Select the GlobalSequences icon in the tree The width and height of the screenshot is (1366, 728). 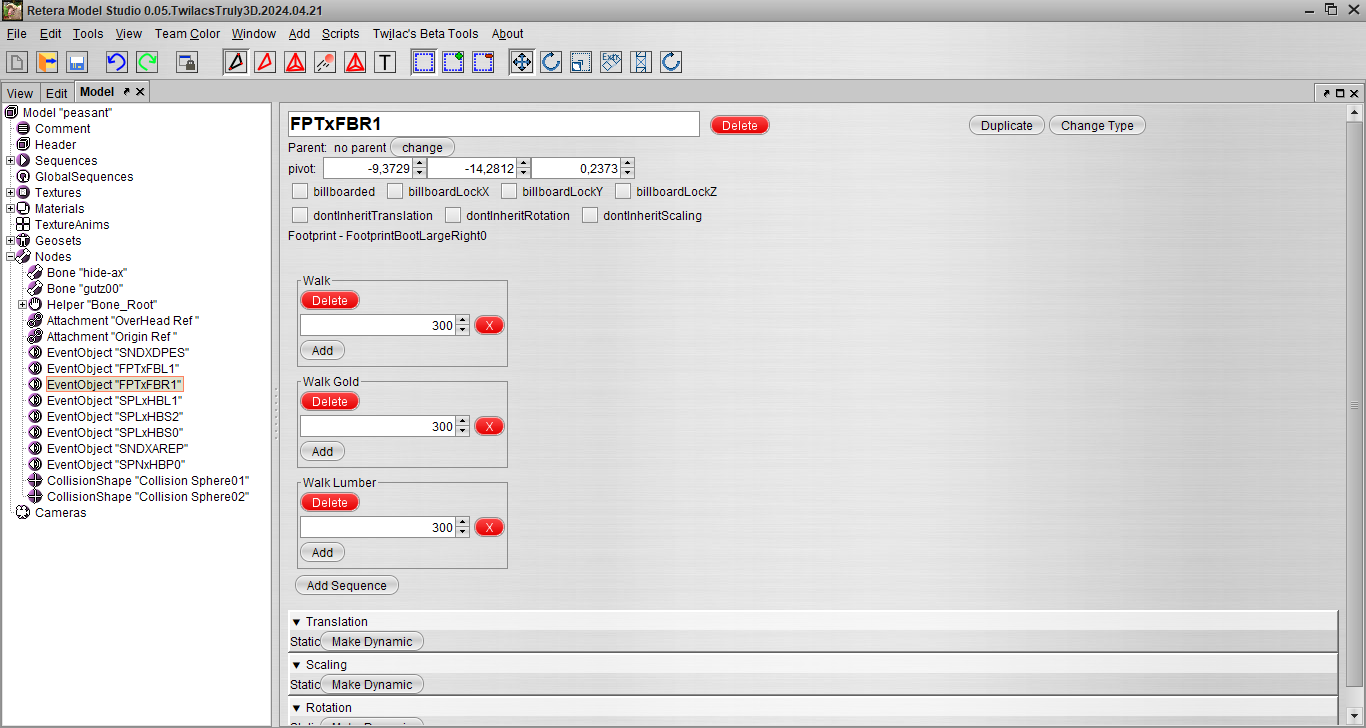(24, 177)
